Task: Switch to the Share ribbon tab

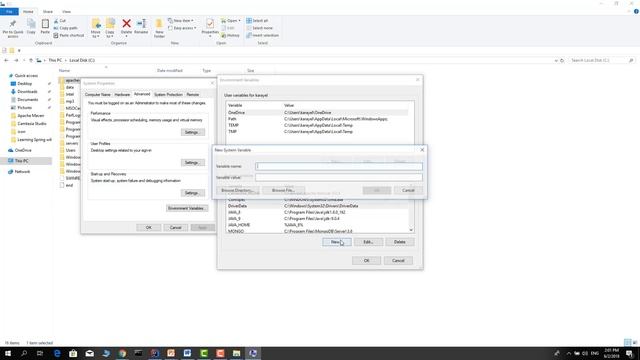Action: click(48, 11)
